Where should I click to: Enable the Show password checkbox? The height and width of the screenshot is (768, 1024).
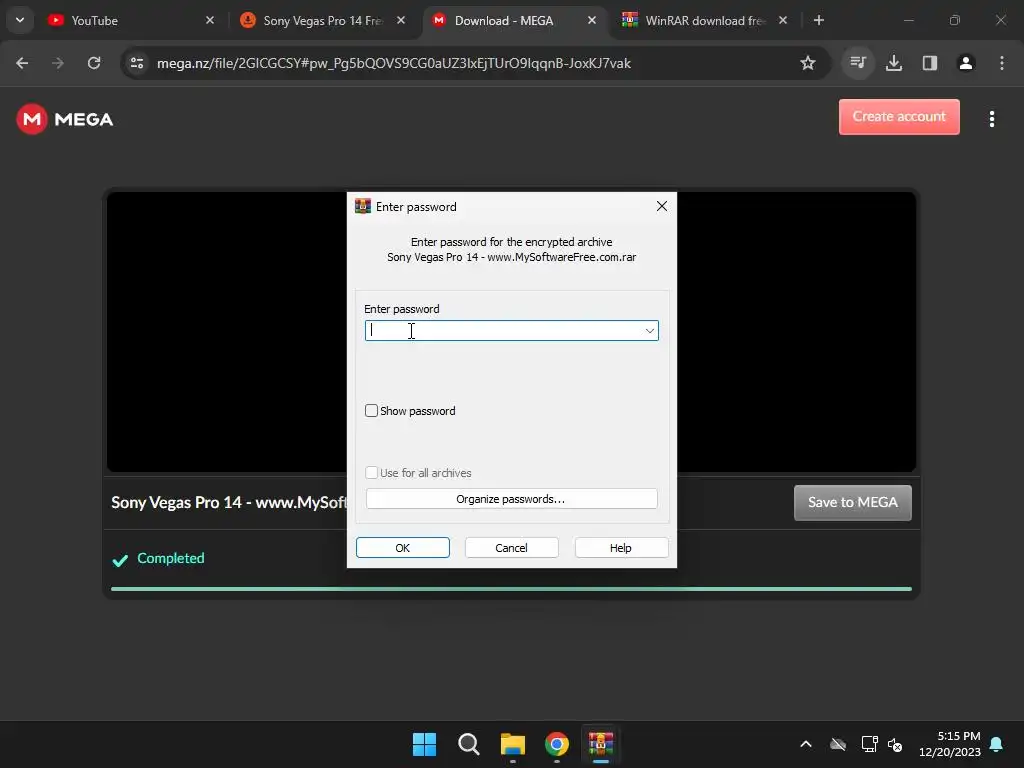[371, 411]
